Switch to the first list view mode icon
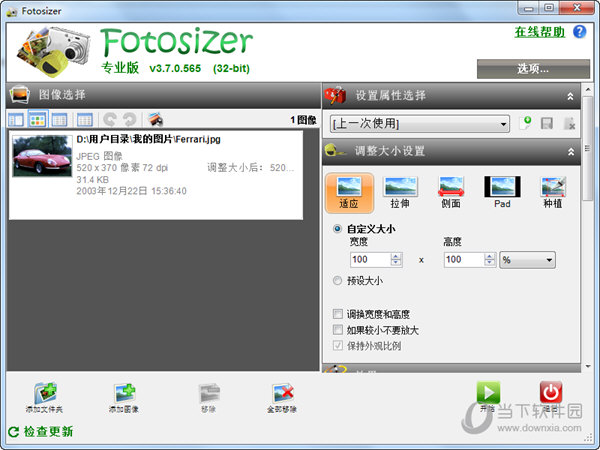Image resolution: width=600 pixels, height=450 pixels. click(16, 120)
